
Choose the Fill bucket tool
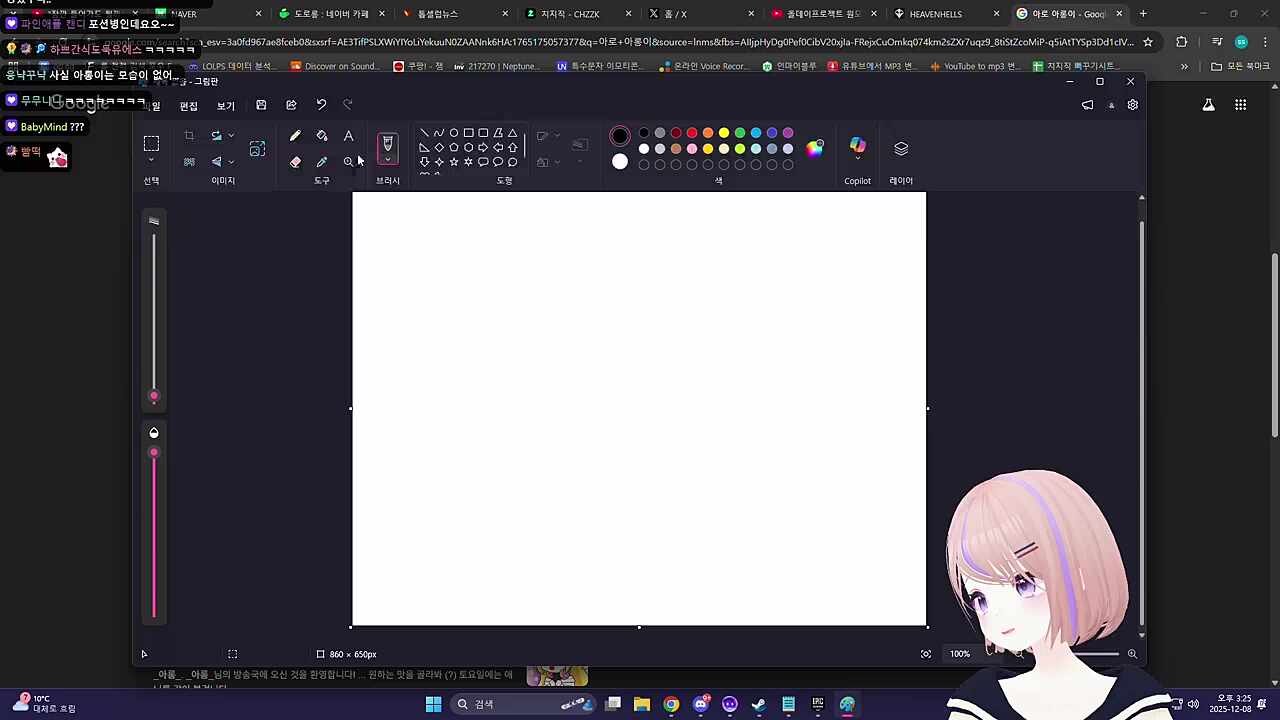(x=322, y=136)
